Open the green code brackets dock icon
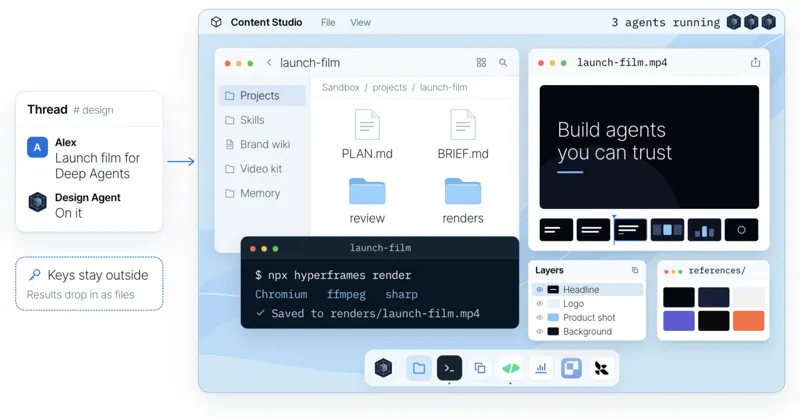Screen dimensions: 800x418 coord(511,368)
